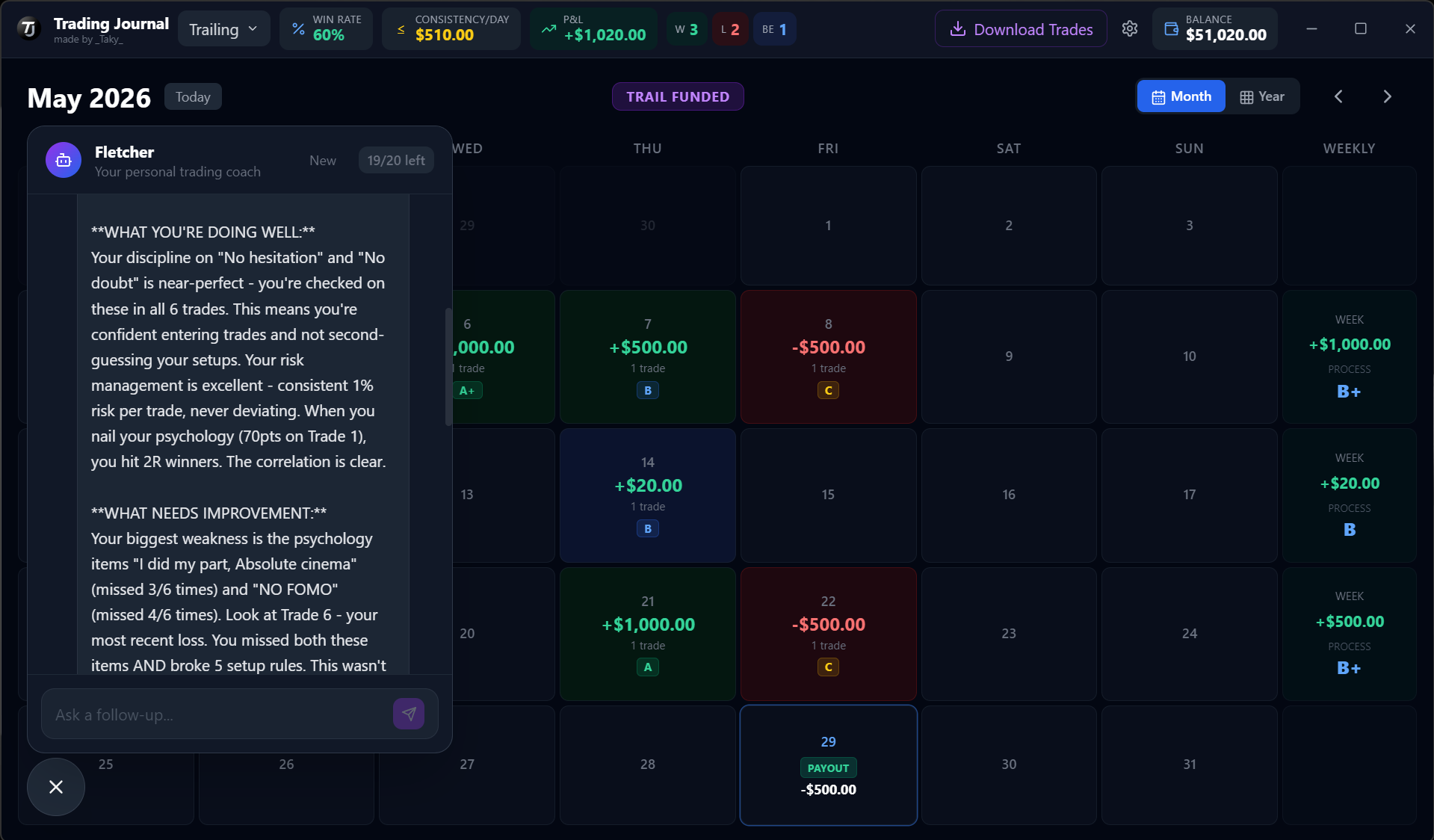Go to next month chevron
Screen dimensions: 1434x840
click(1387, 96)
